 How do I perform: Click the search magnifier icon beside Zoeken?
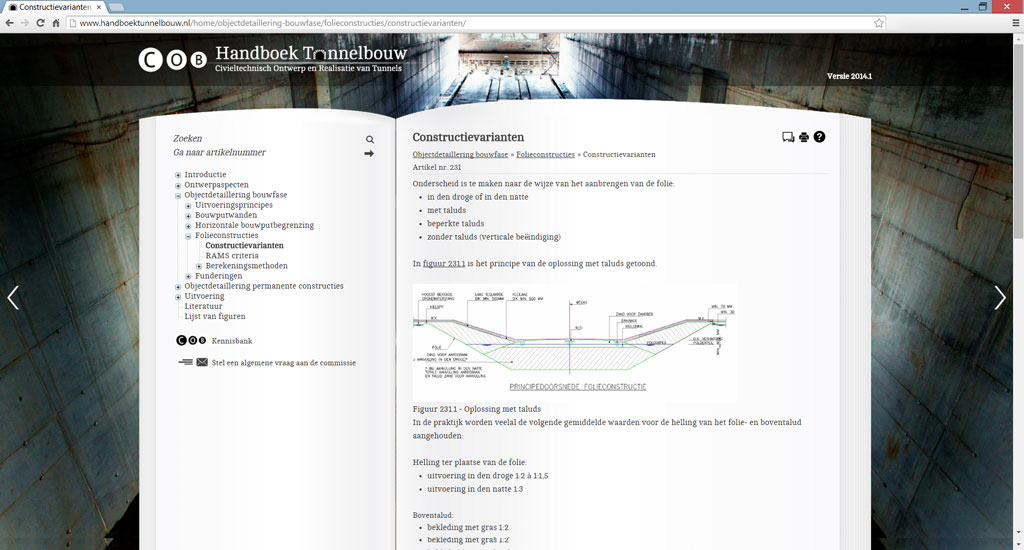[x=370, y=140]
